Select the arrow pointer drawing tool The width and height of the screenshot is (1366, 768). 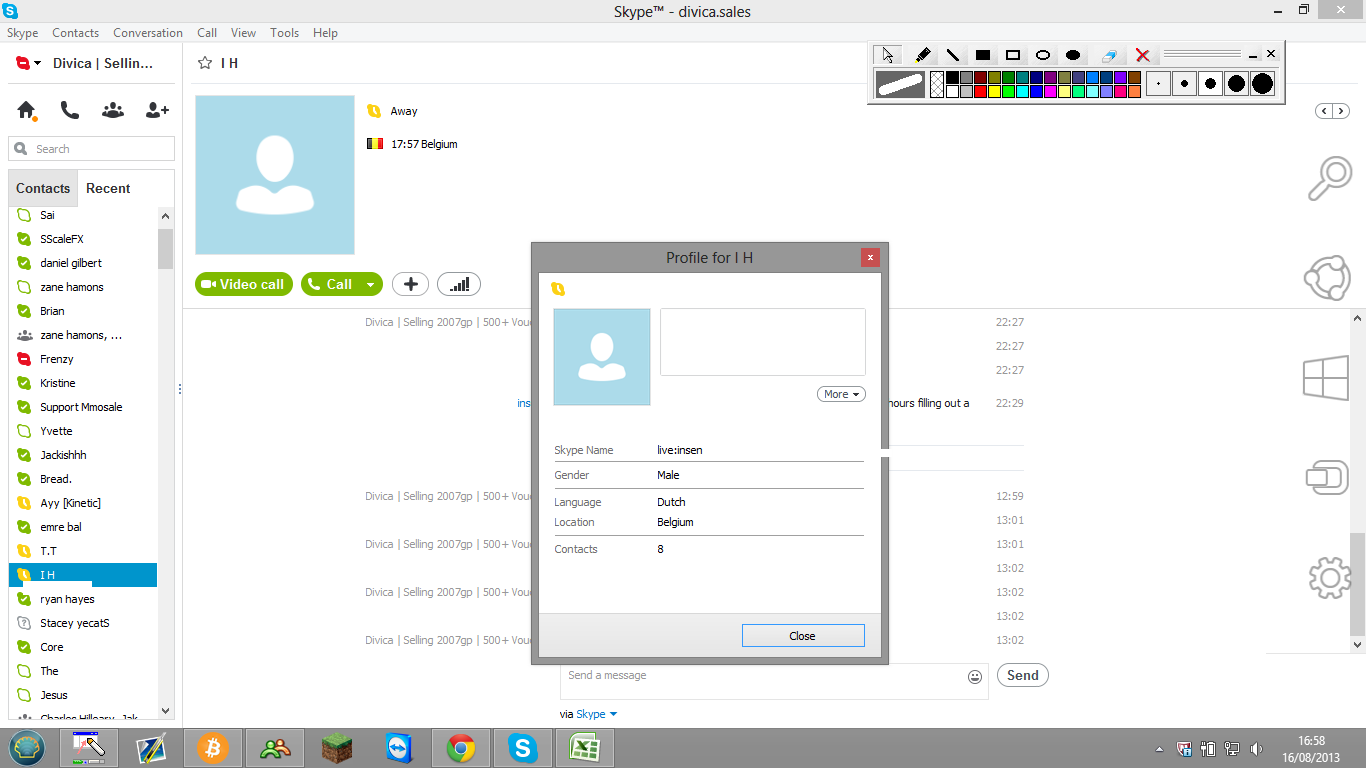coord(888,55)
